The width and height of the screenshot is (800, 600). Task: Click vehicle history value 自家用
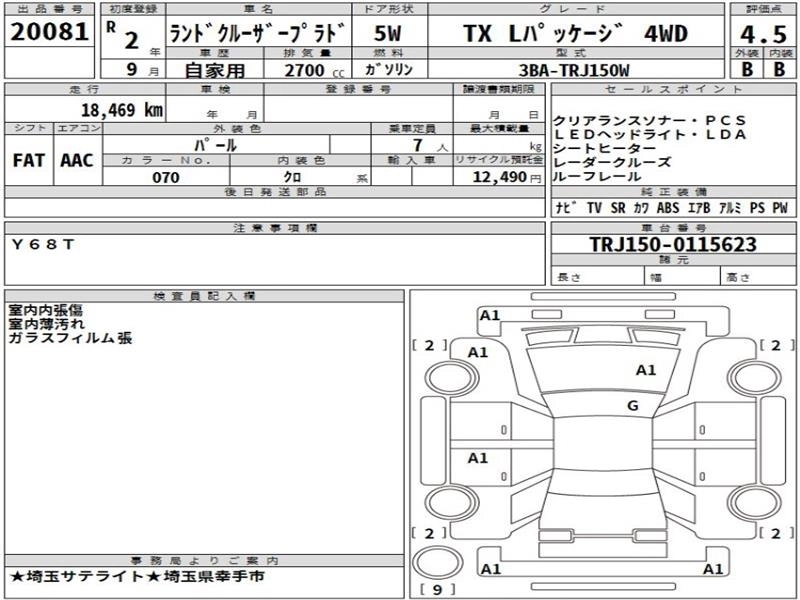pyautogui.click(x=215, y=70)
